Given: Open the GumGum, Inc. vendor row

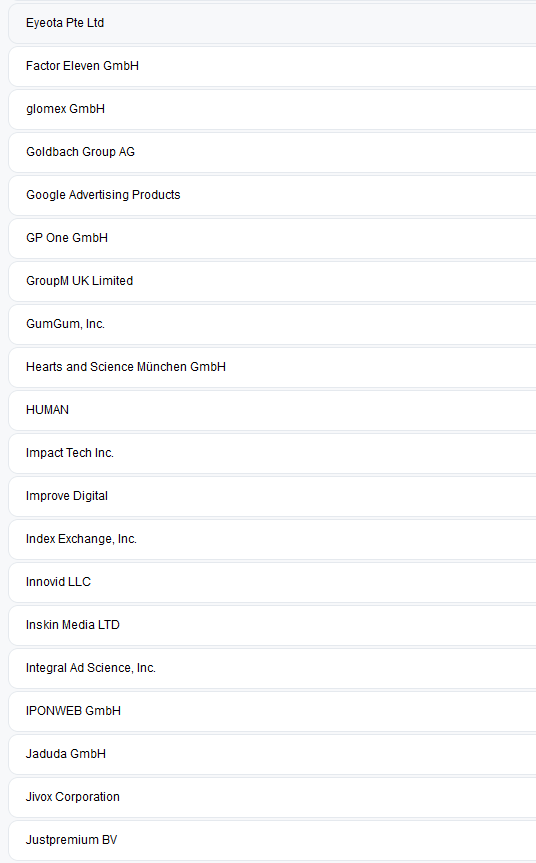Looking at the screenshot, I should click(272, 324).
